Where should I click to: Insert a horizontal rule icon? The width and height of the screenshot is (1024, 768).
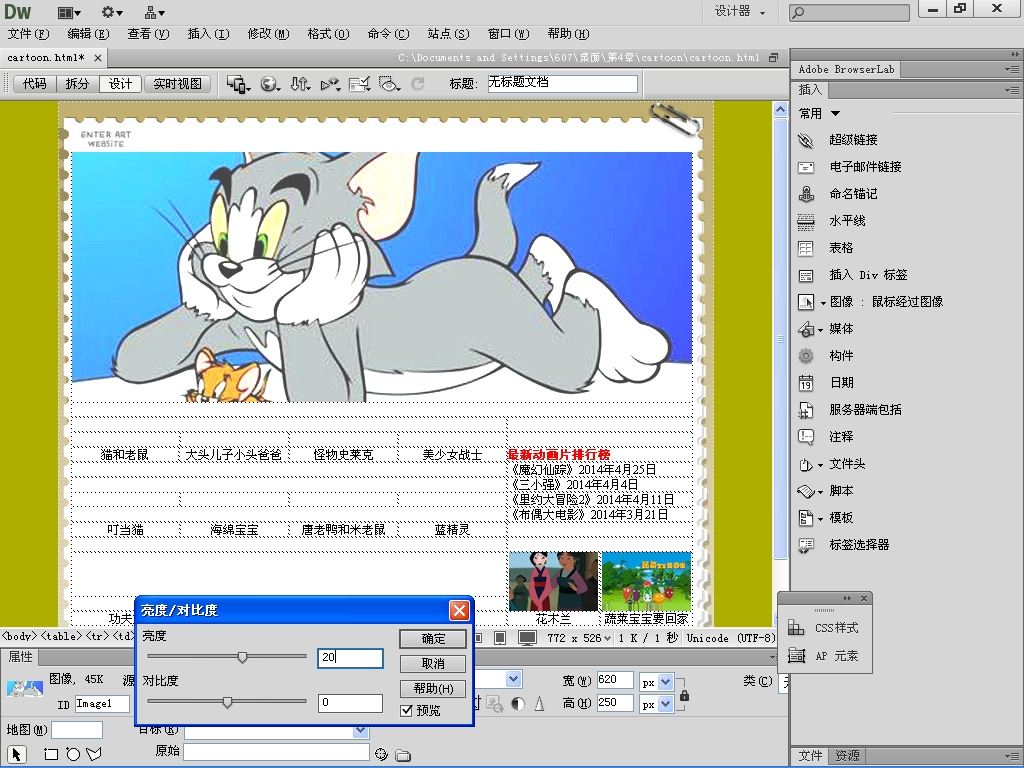point(806,221)
